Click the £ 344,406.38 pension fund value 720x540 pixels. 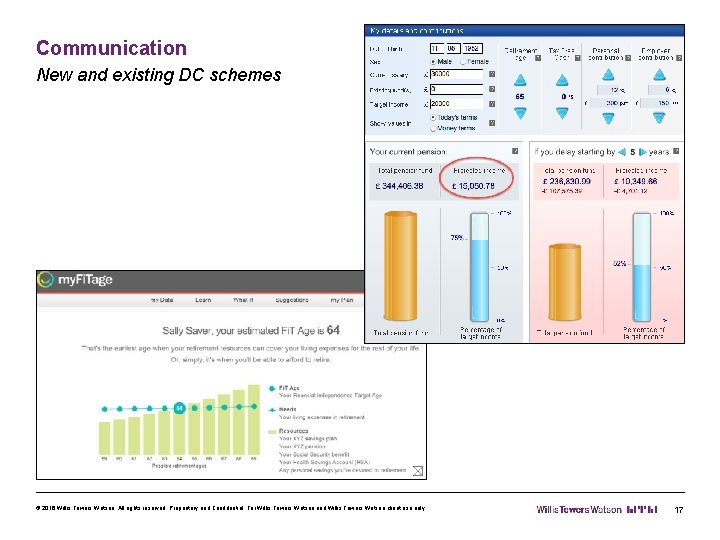tap(399, 186)
